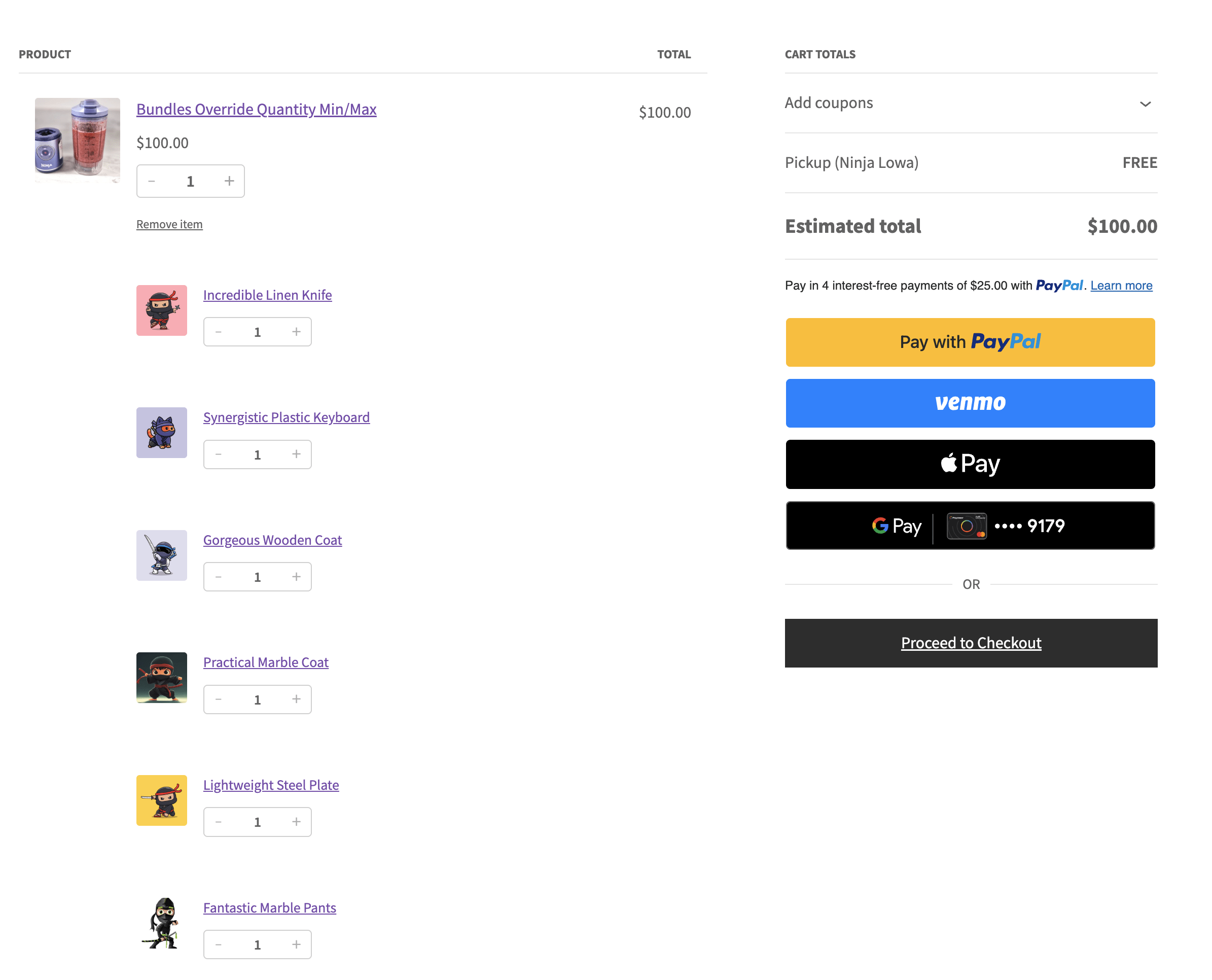Decrease Synergistic Plastic Keyboard quantity
This screenshot has height=980, width=1212.
tap(219, 454)
